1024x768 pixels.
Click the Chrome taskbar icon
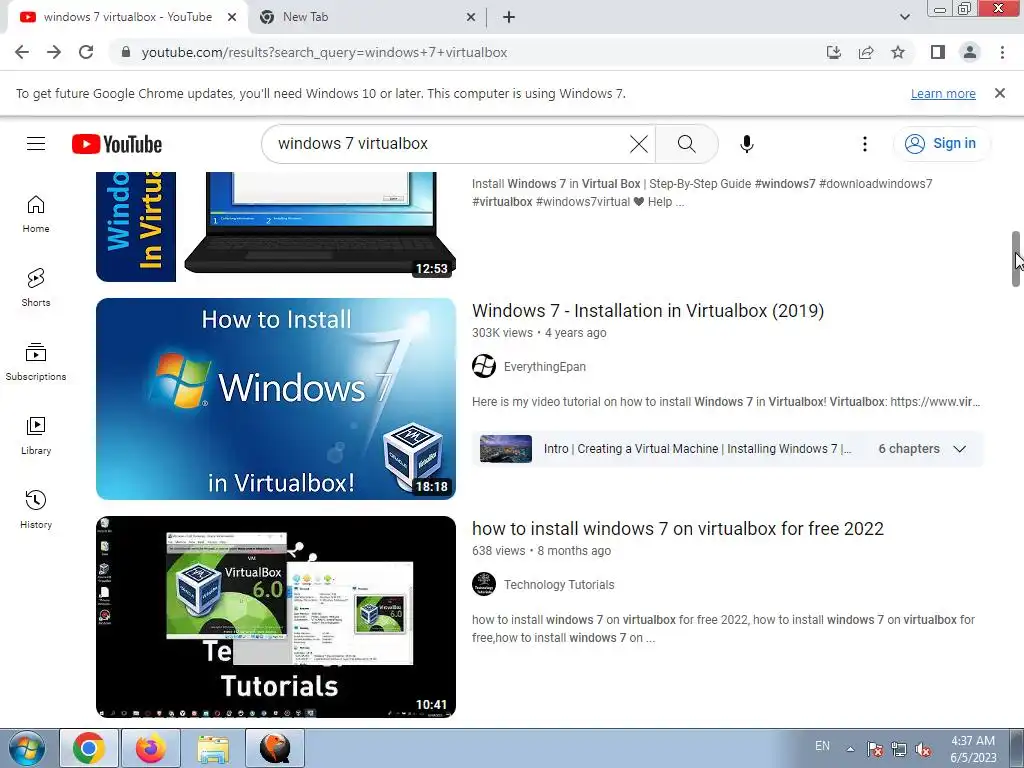[89, 748]
